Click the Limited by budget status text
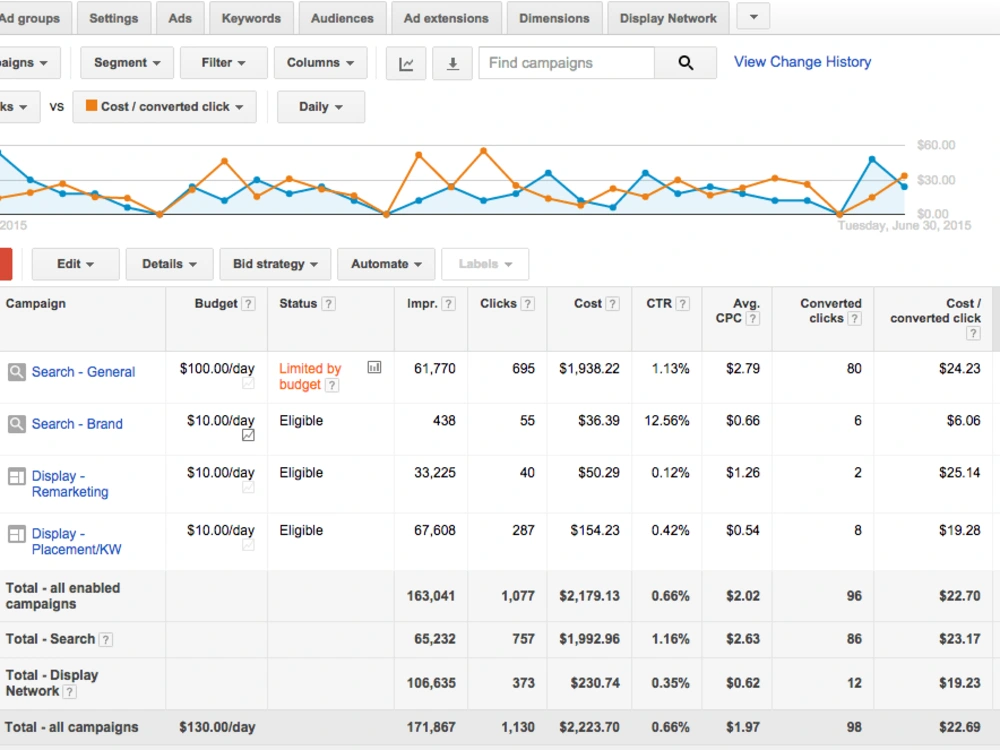Image resolution: width=1000 pixels, height=750 pixels. (x=310, y=376)
